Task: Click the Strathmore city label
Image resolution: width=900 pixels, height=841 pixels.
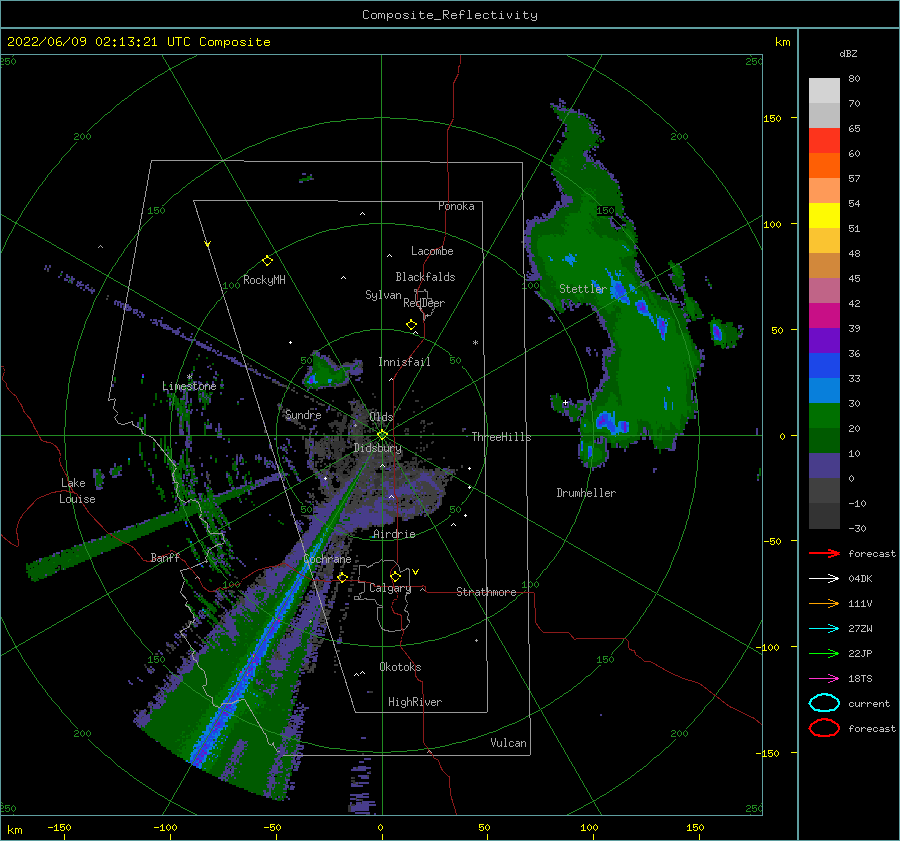Action: [486, 592]
